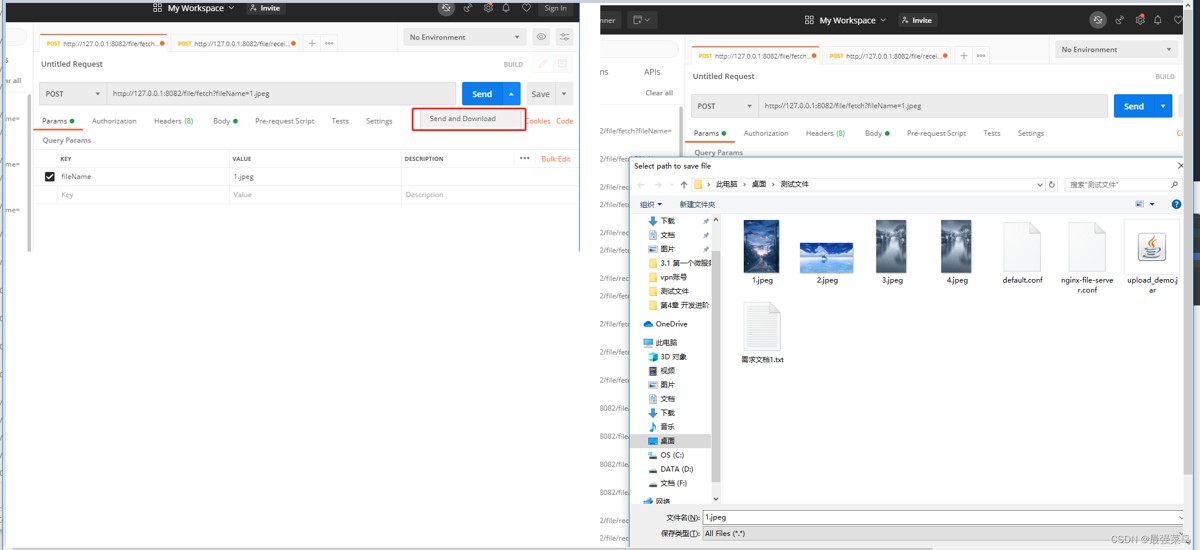
Task: Select OS (C:) drive in navigation tree
Action: (x=666, y=455)
